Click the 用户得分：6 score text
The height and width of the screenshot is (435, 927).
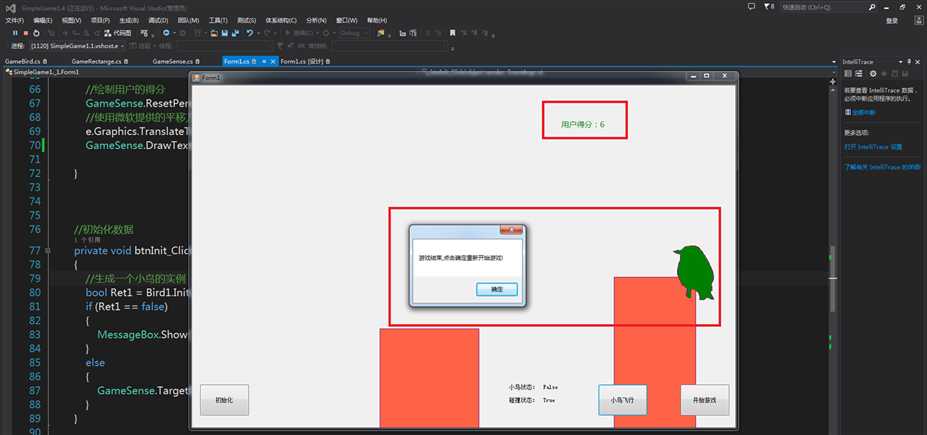(583, 125)
